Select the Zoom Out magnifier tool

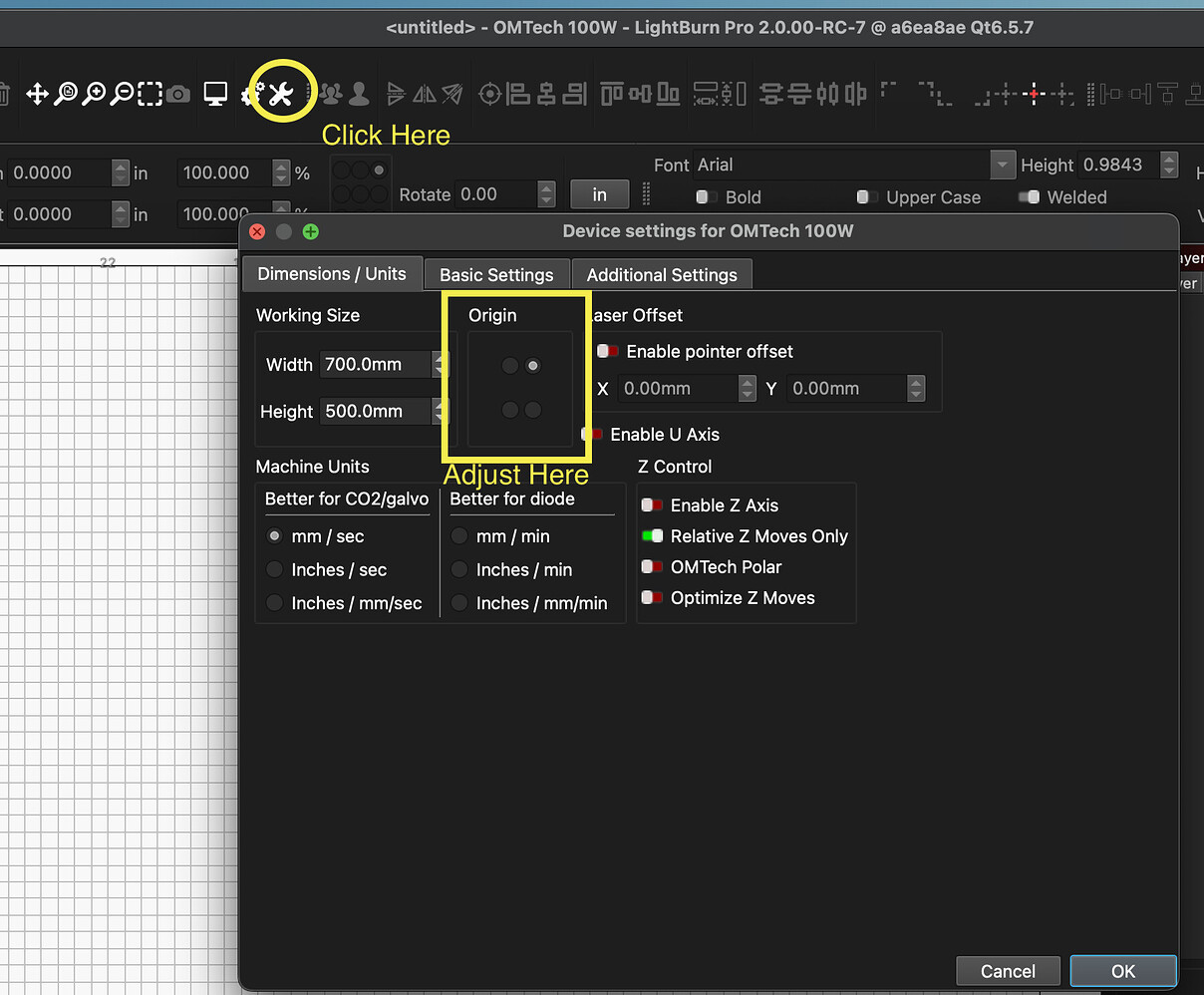click(x=122, y=93)
